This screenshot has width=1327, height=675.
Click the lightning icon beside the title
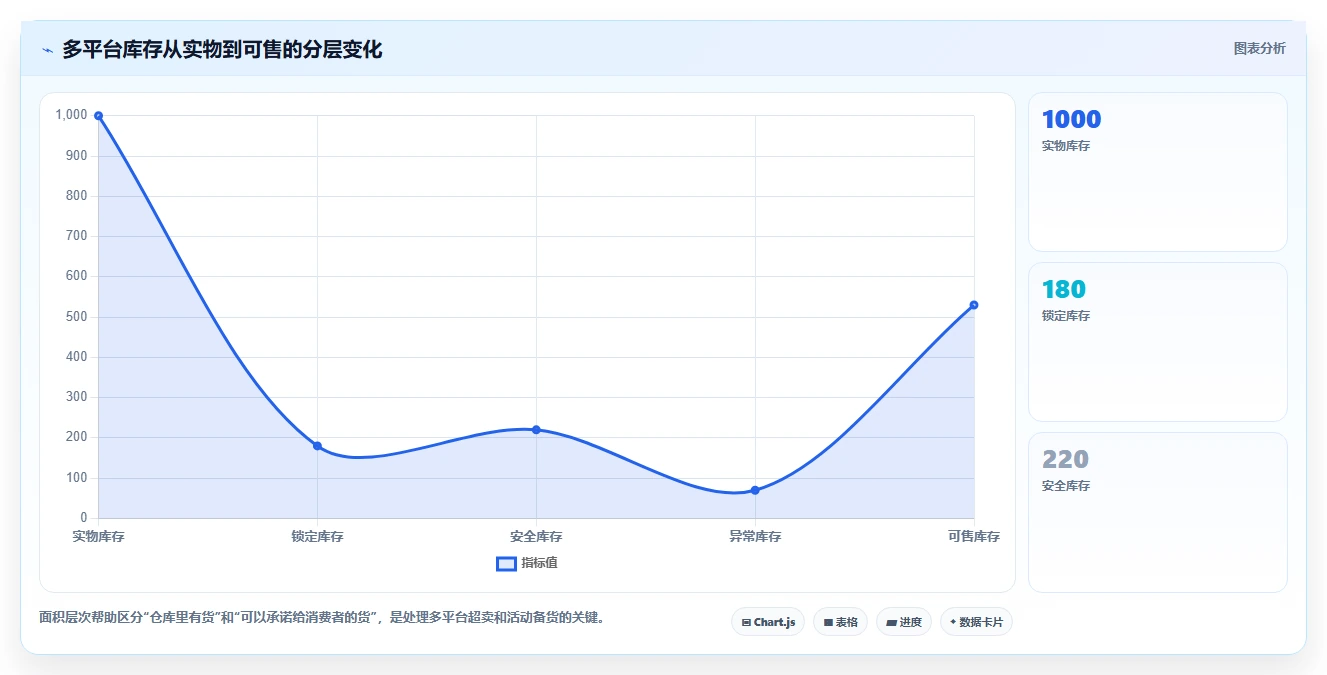pos(47,50)
